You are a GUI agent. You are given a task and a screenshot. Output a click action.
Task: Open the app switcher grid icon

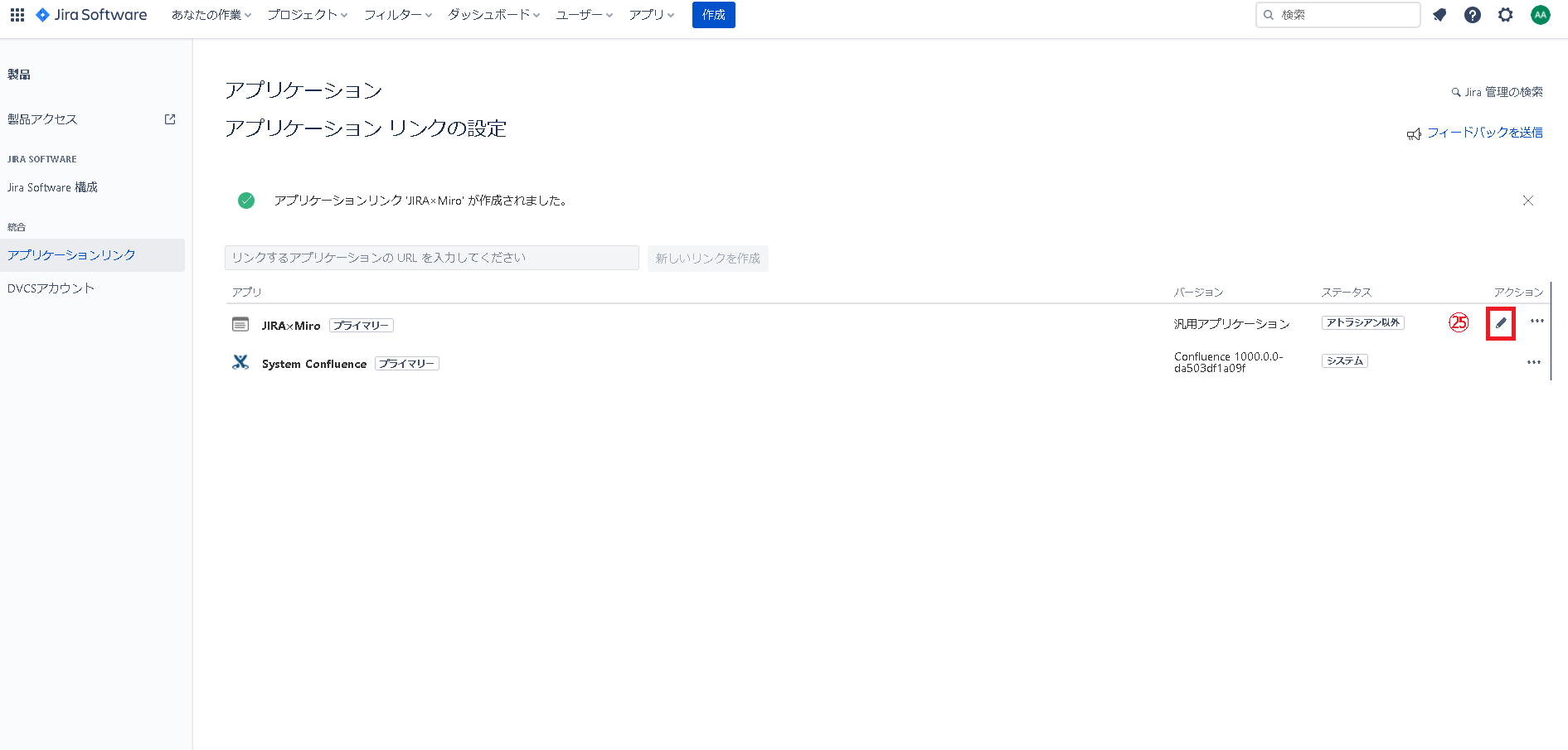click(x=17, y=15)
